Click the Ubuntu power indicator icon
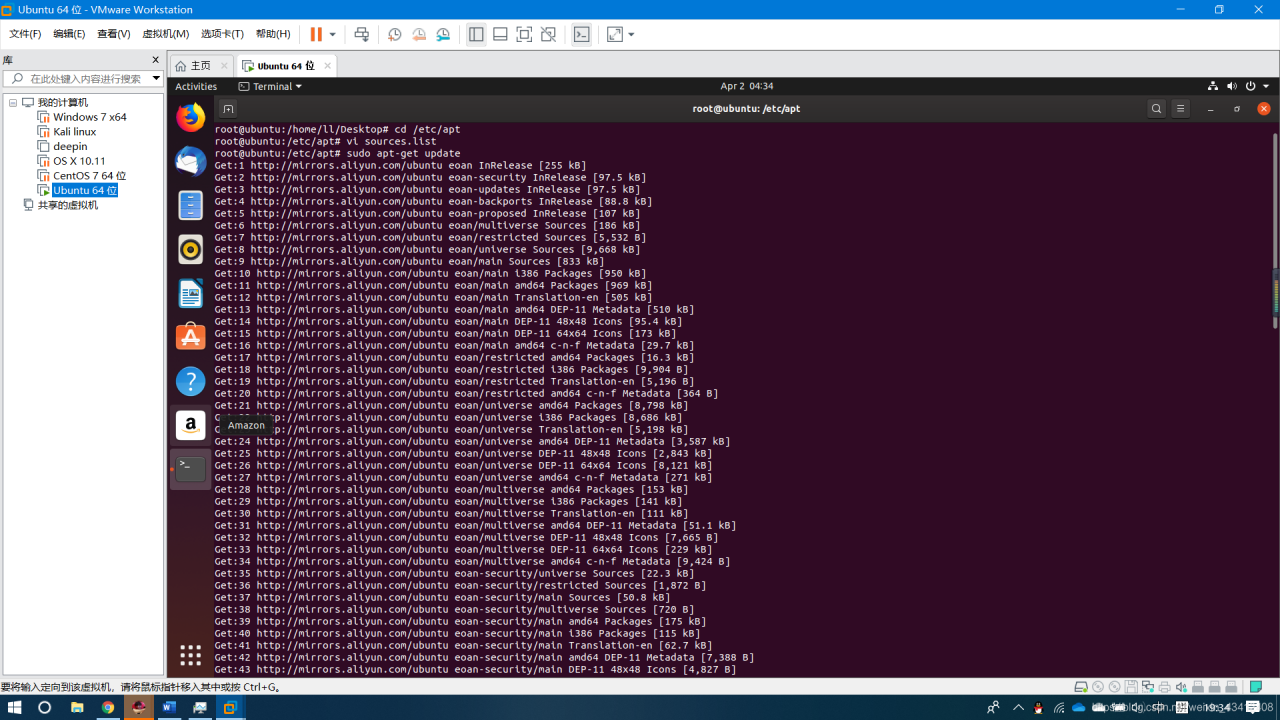 (1251, 86)
